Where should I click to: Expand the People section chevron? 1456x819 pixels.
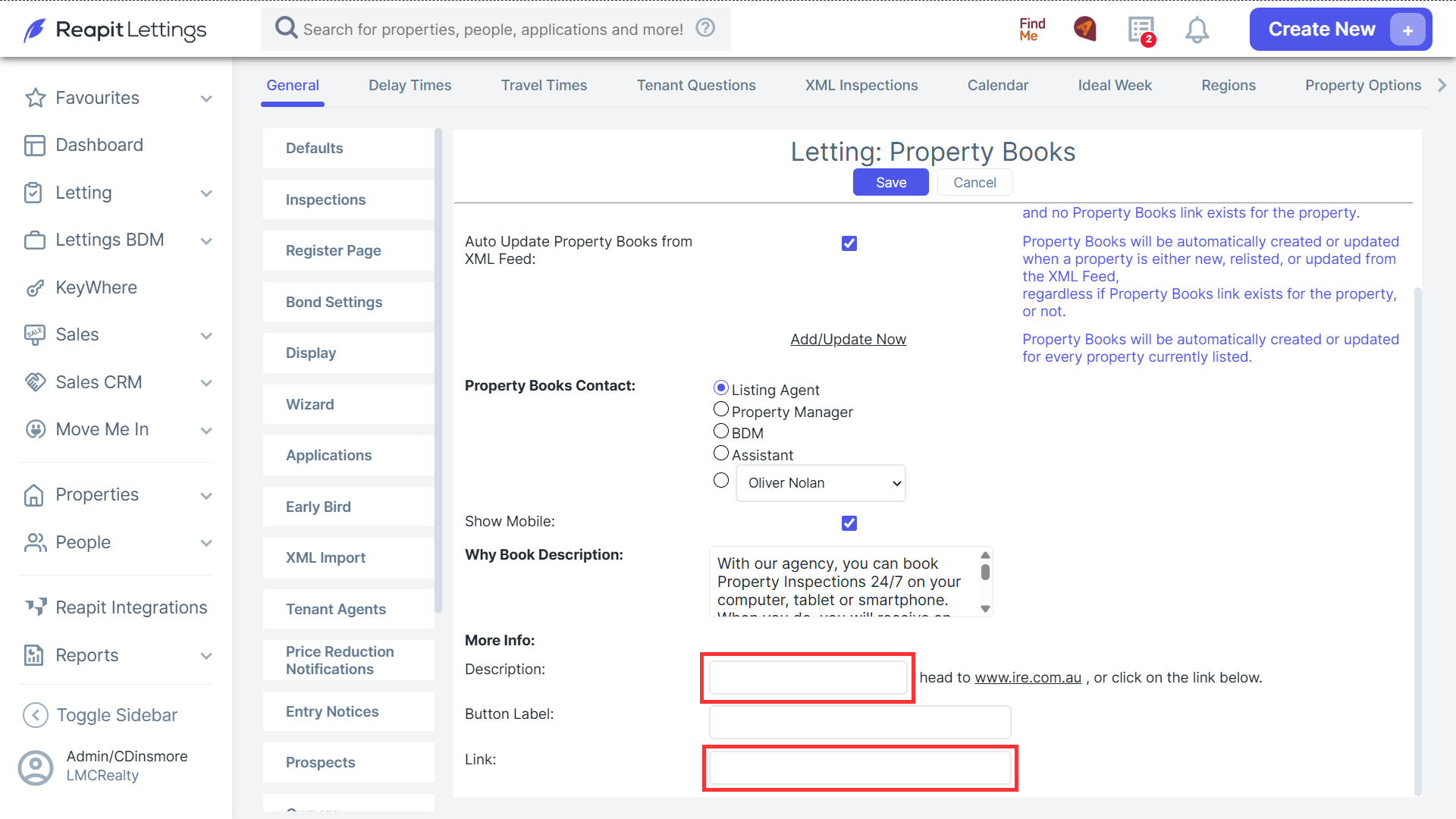coord(206,543)
